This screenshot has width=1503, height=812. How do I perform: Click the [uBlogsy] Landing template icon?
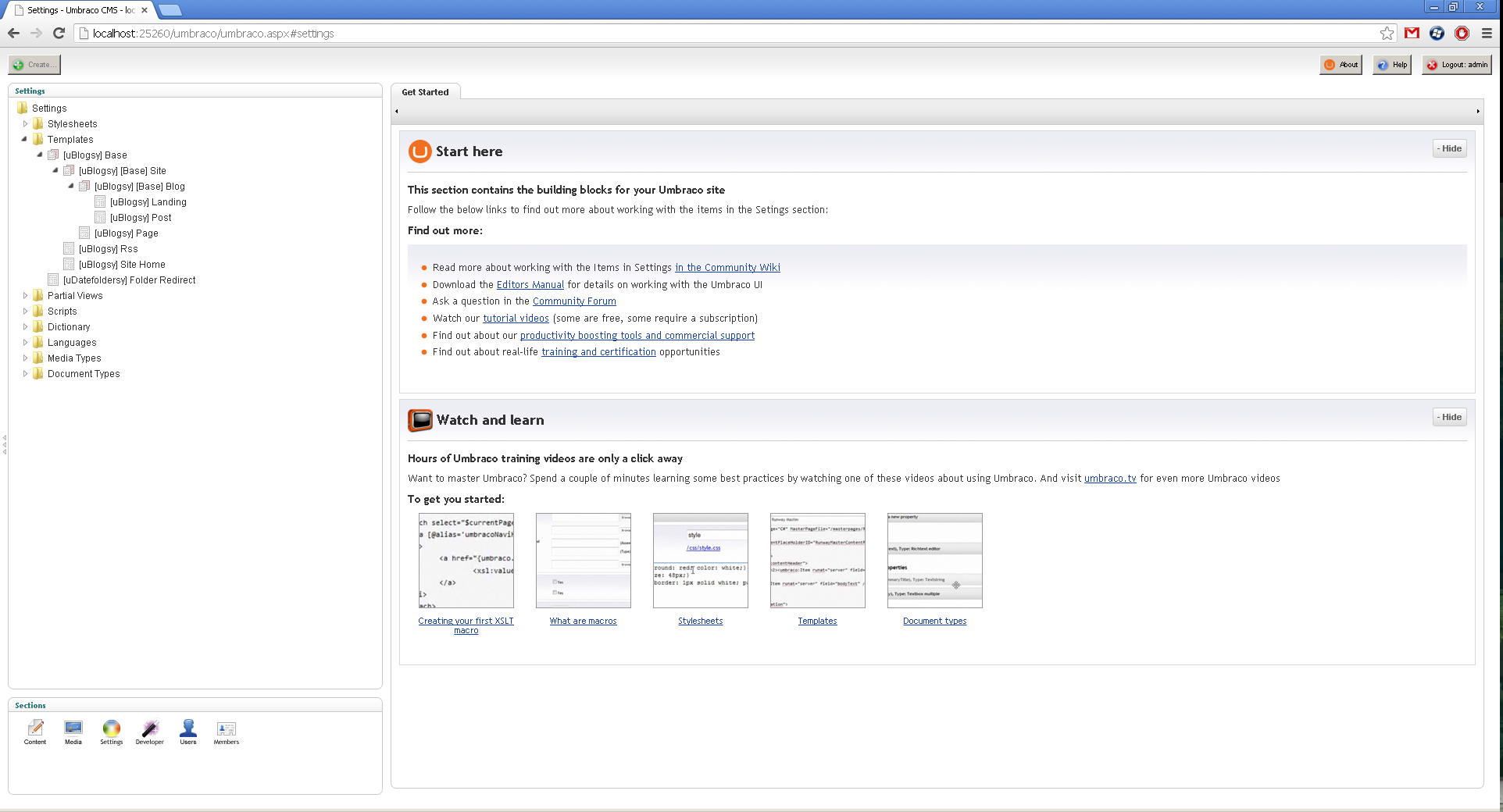tap(100, 201)
